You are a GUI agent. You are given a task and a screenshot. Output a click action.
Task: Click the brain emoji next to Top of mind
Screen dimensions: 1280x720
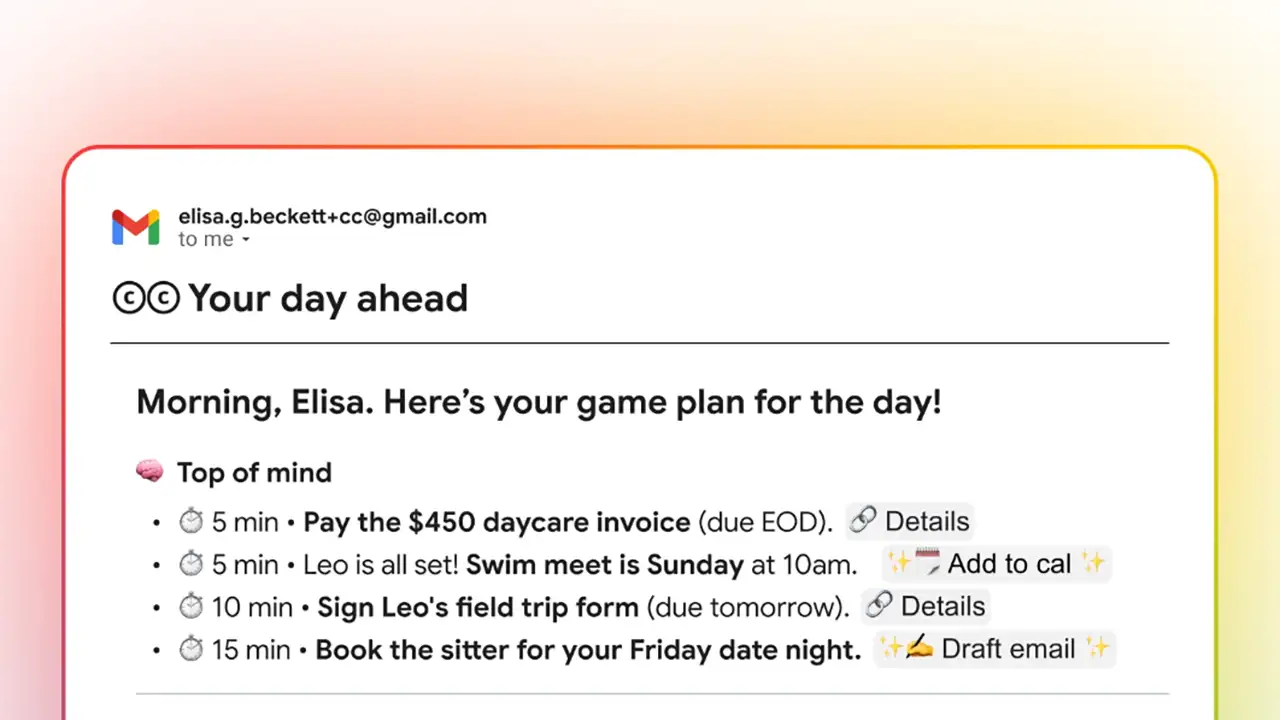pos(149,472)
